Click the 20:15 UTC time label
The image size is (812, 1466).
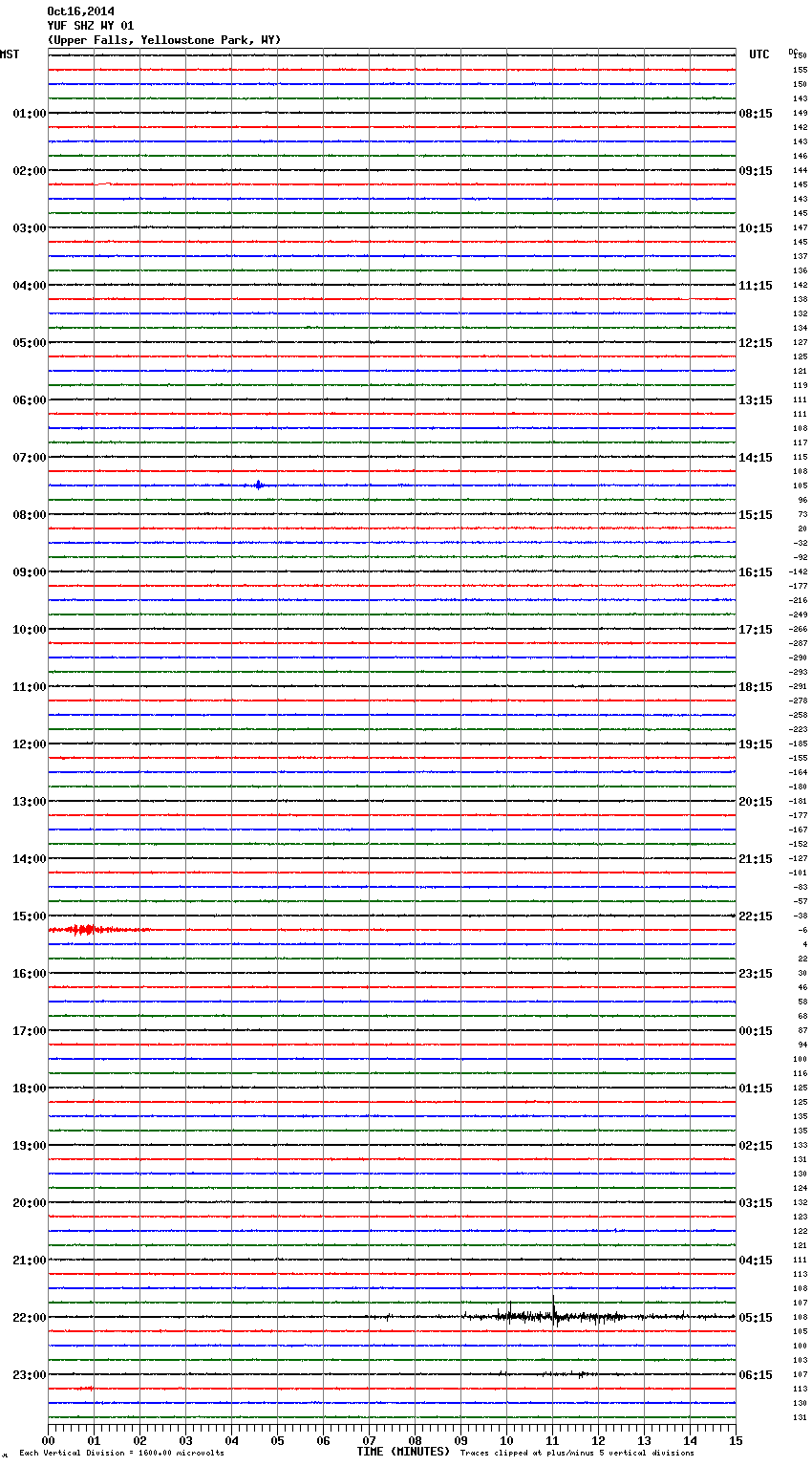[x=756, y=802]
